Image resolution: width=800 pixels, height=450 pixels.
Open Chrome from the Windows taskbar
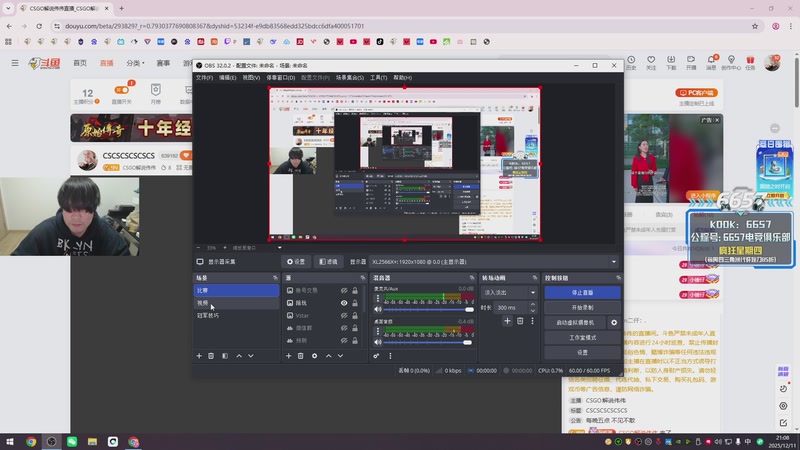tap(31, 441)
